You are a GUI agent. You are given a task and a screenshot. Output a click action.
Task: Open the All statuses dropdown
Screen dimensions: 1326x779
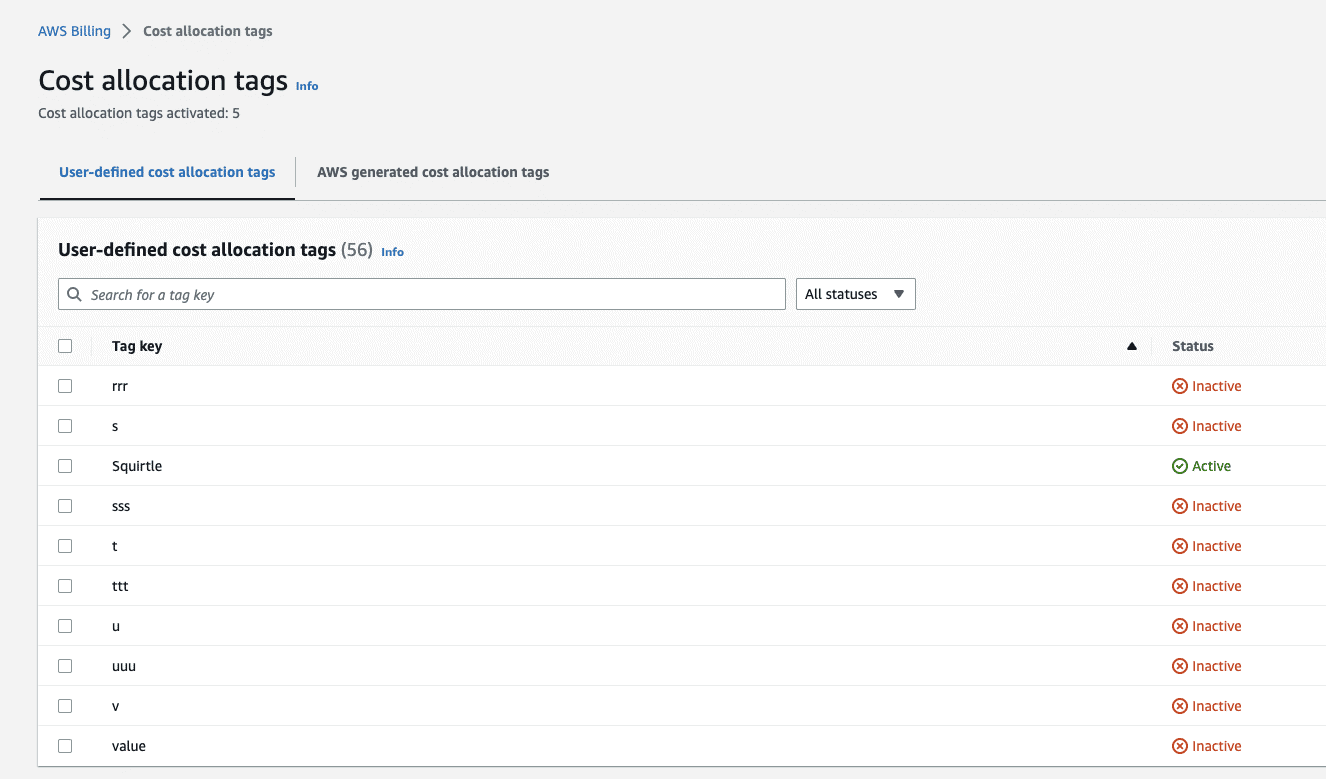(856, 294)
